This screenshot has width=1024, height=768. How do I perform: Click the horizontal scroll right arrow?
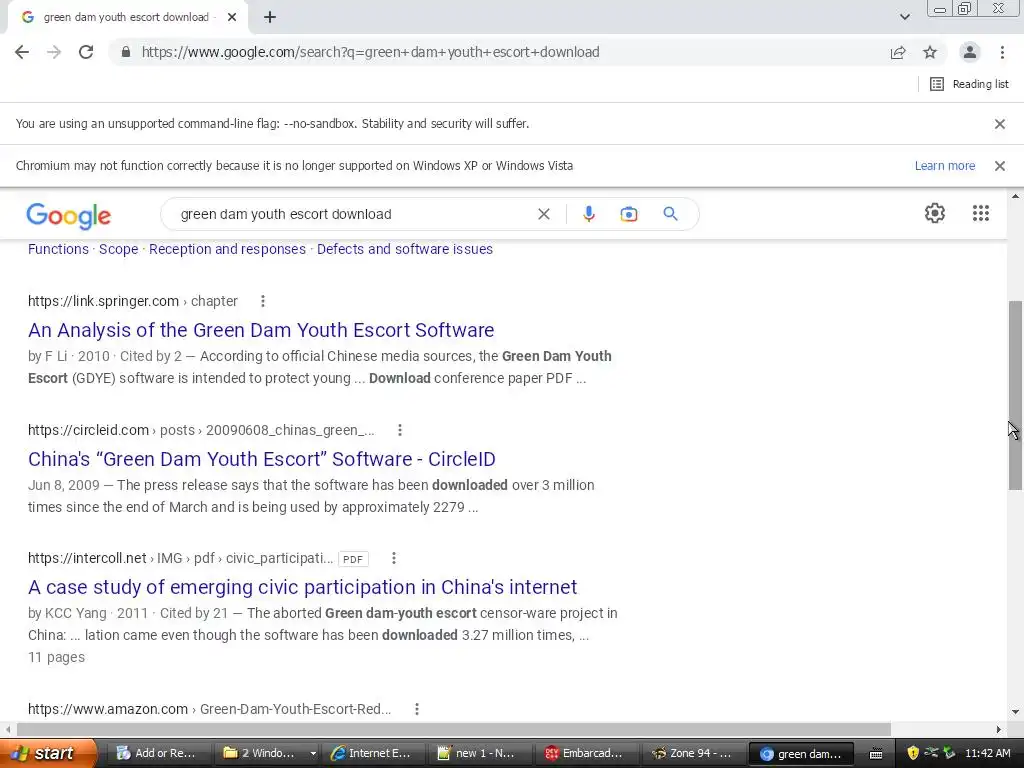pyautogui.click(x=999, y=729)
